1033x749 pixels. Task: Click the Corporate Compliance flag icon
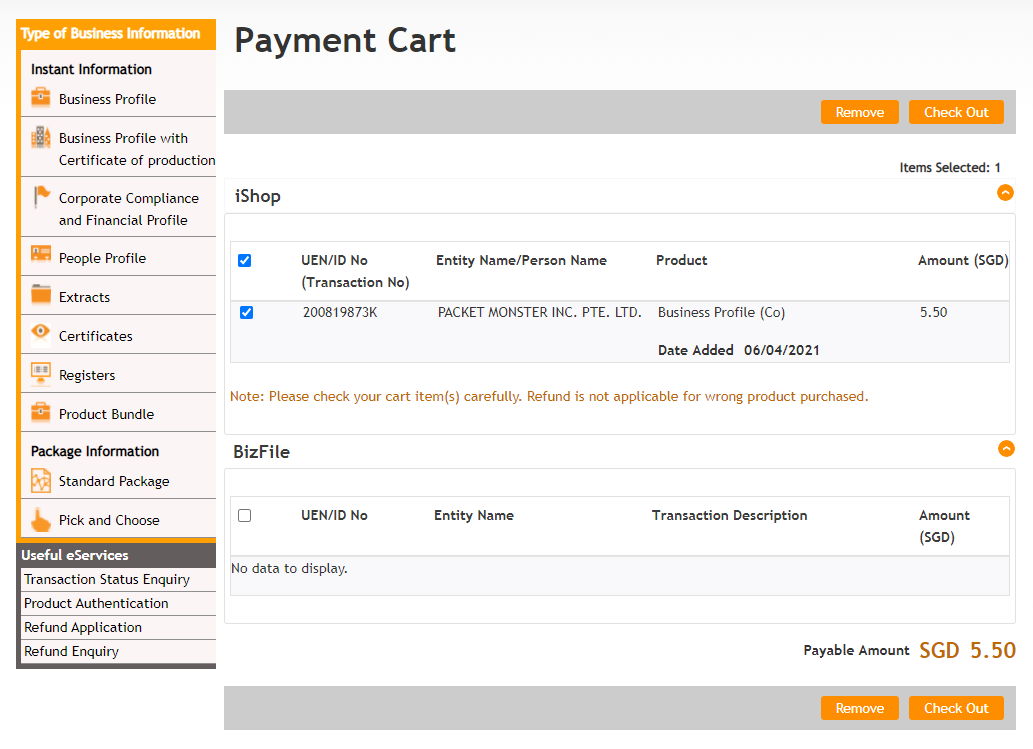pos(41,196)
